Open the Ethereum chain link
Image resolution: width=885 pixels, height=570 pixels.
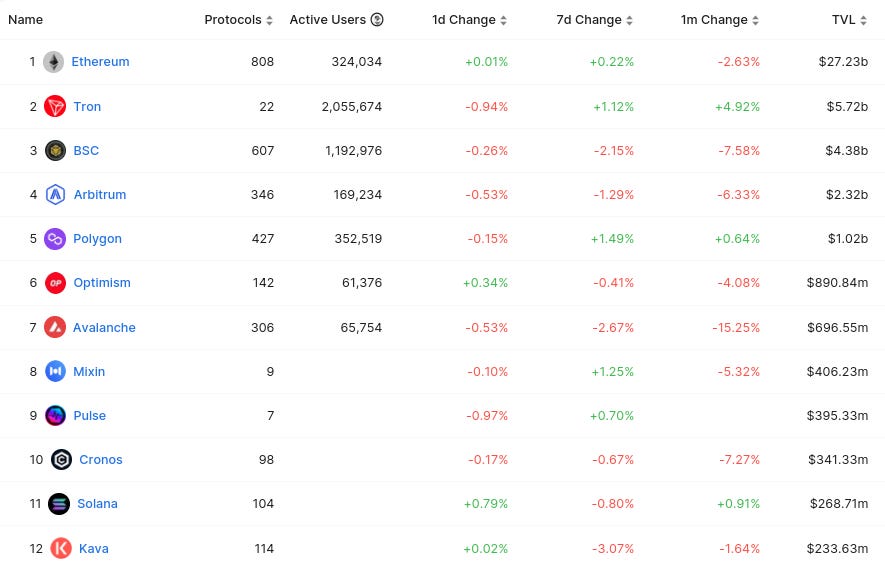pos(100,62)
